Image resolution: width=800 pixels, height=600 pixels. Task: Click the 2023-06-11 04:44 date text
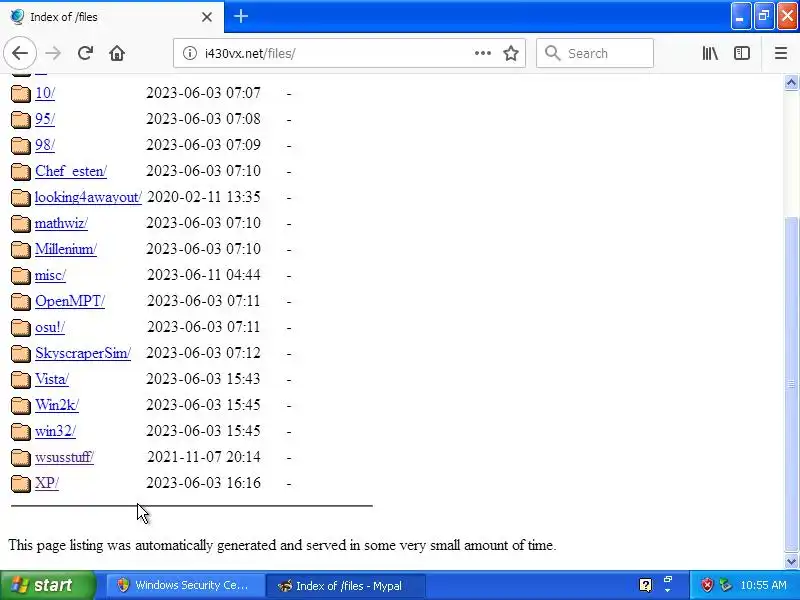(204, 275)
